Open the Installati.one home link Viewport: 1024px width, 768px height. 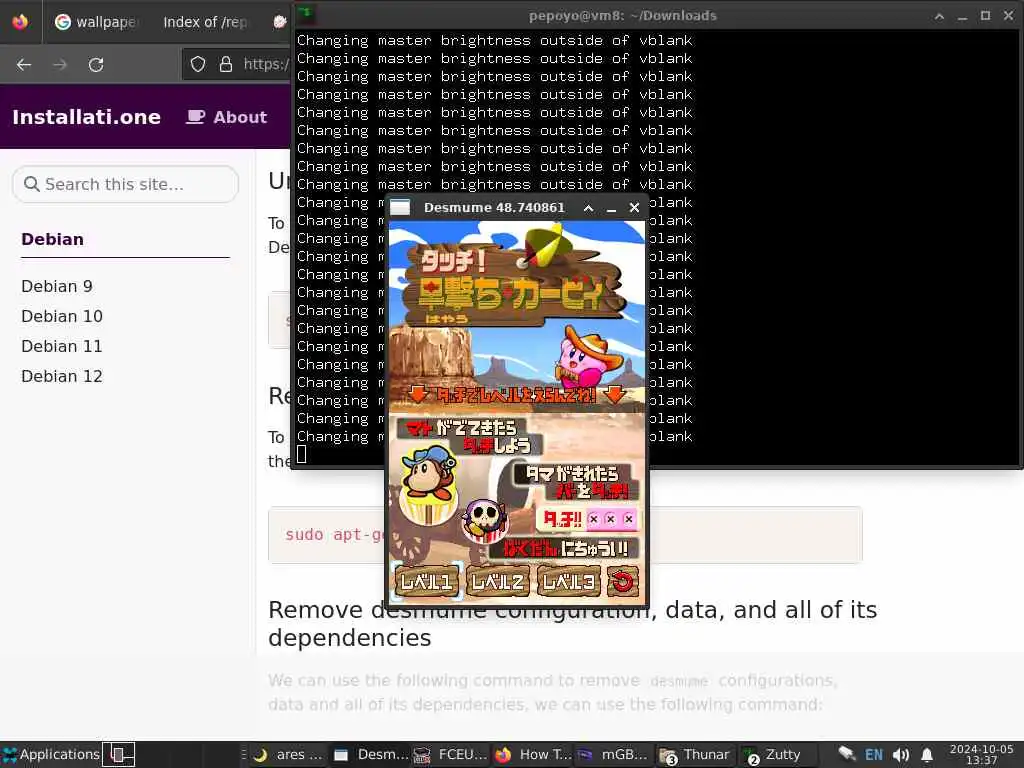click(86, 117)
